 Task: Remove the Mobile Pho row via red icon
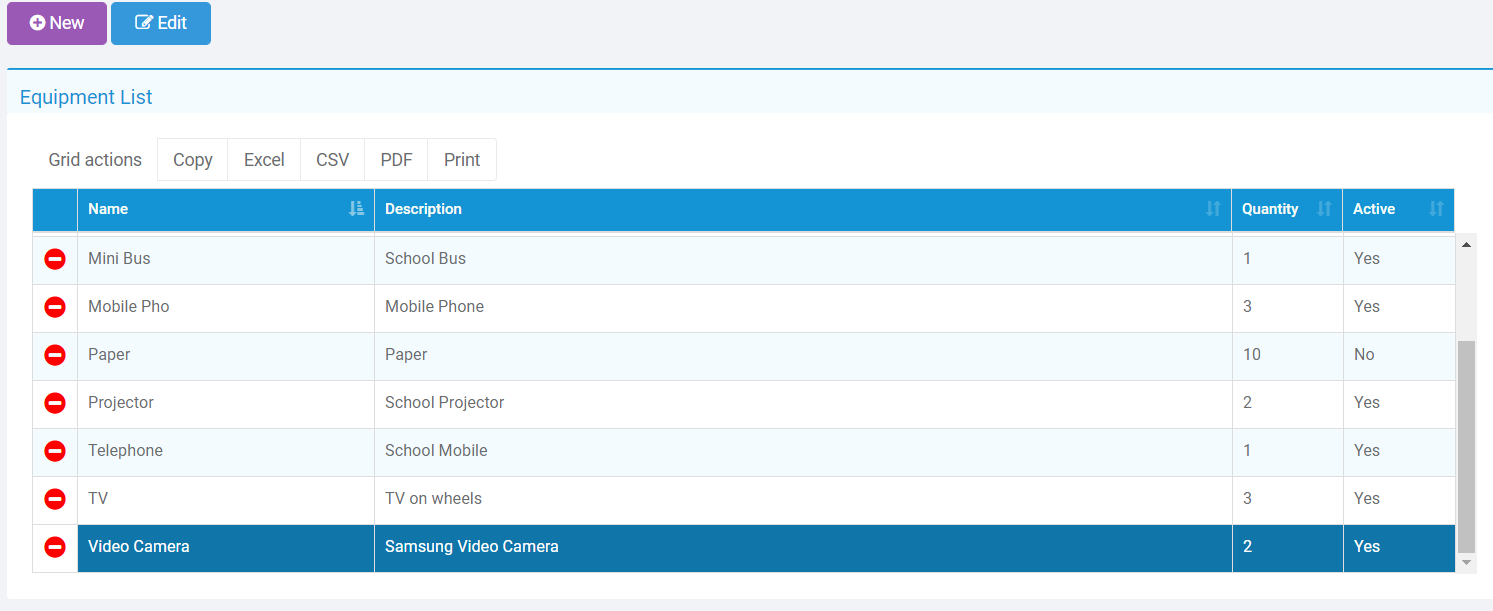[55, 307]
